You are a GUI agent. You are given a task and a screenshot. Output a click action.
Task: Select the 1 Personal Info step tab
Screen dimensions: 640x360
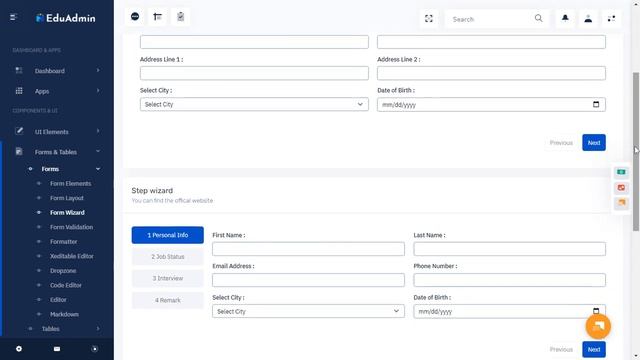(x=167, y=235)
